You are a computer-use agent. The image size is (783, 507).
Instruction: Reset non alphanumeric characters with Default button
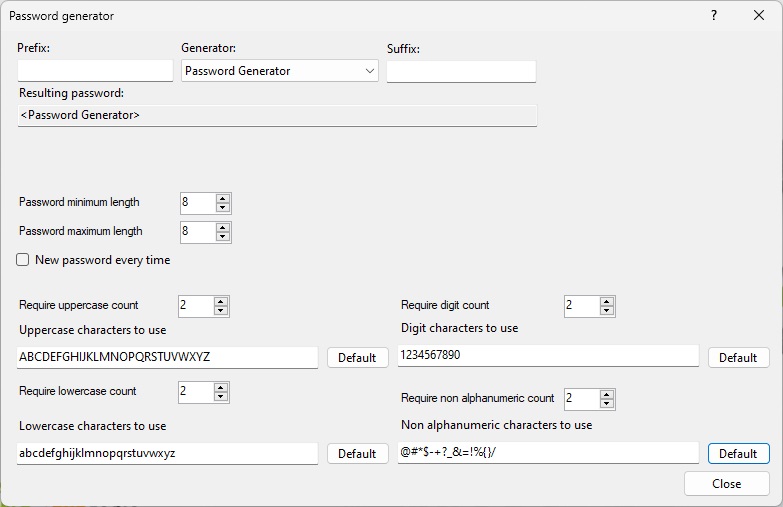point(738,453)
